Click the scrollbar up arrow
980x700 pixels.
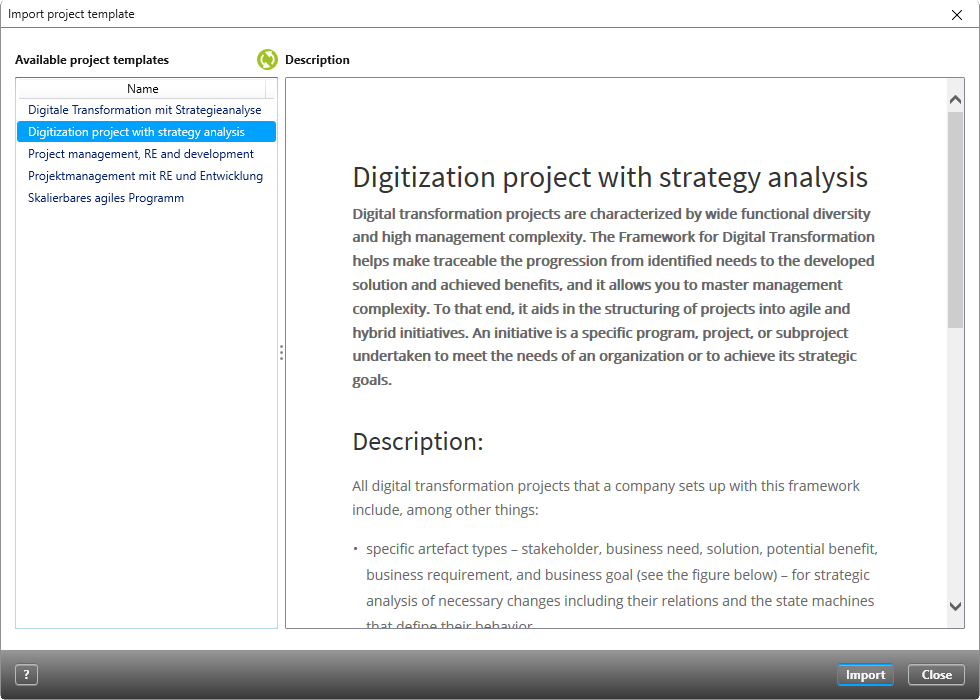tap(955, 97)
